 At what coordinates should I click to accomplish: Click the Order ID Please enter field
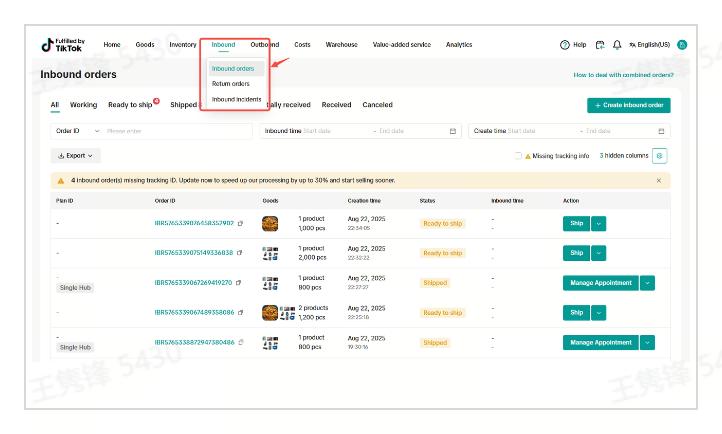click(x=177, y=131)
